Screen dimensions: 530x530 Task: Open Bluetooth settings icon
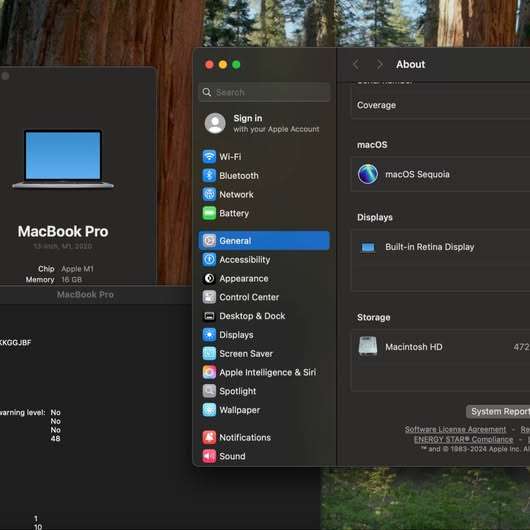click(x=209, y=175)
